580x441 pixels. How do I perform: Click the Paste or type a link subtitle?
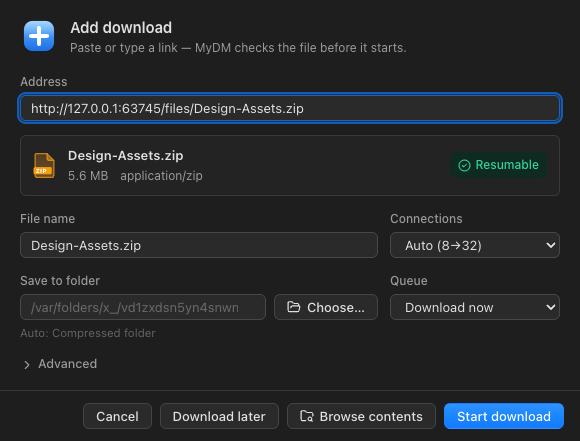pyautogui.click(x=238, y=48)
